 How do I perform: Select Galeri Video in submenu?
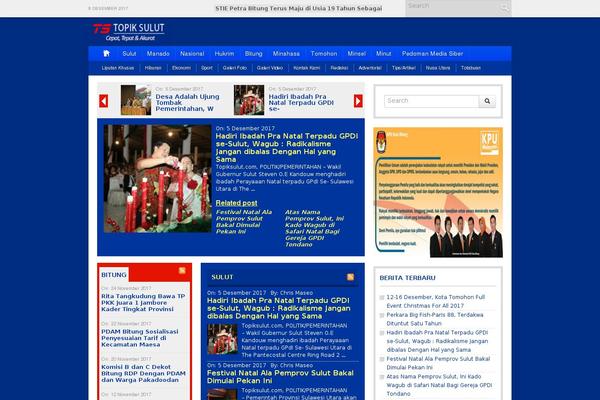[270, 68]
